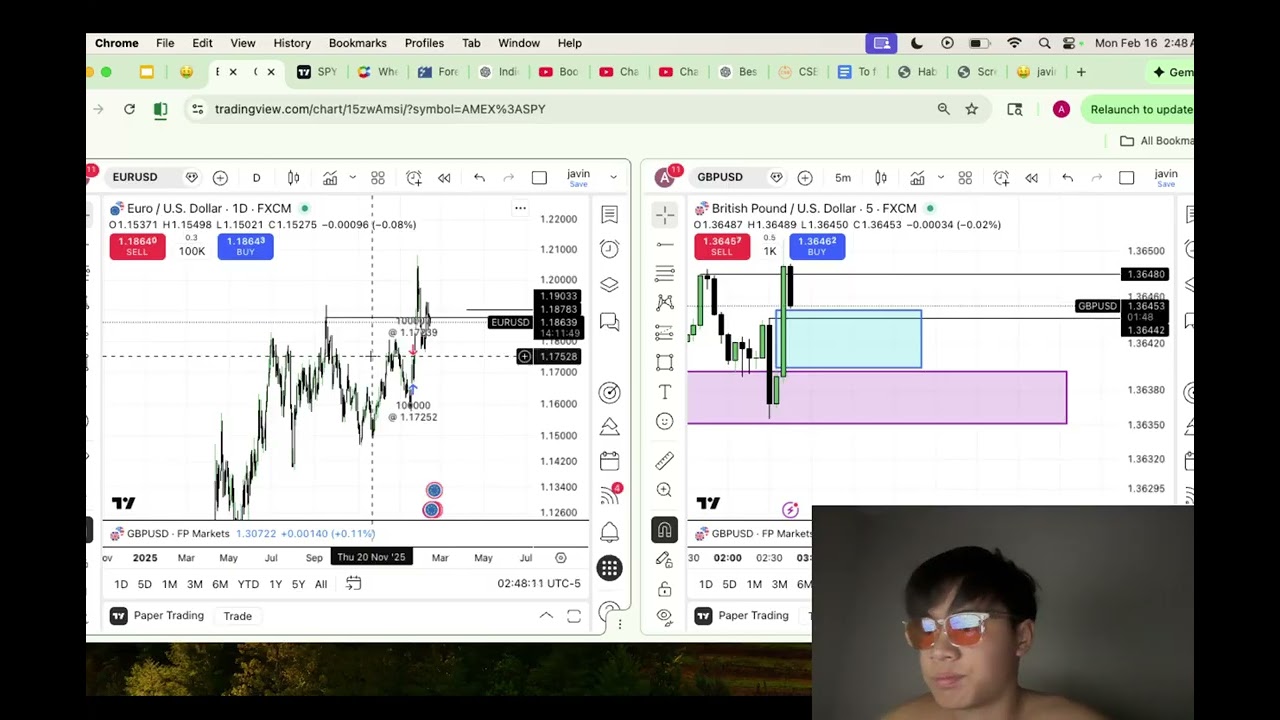The image size is (1280, 720).
Task: Open Indicators on the EURUSD chart
Action: pos(330,178)
